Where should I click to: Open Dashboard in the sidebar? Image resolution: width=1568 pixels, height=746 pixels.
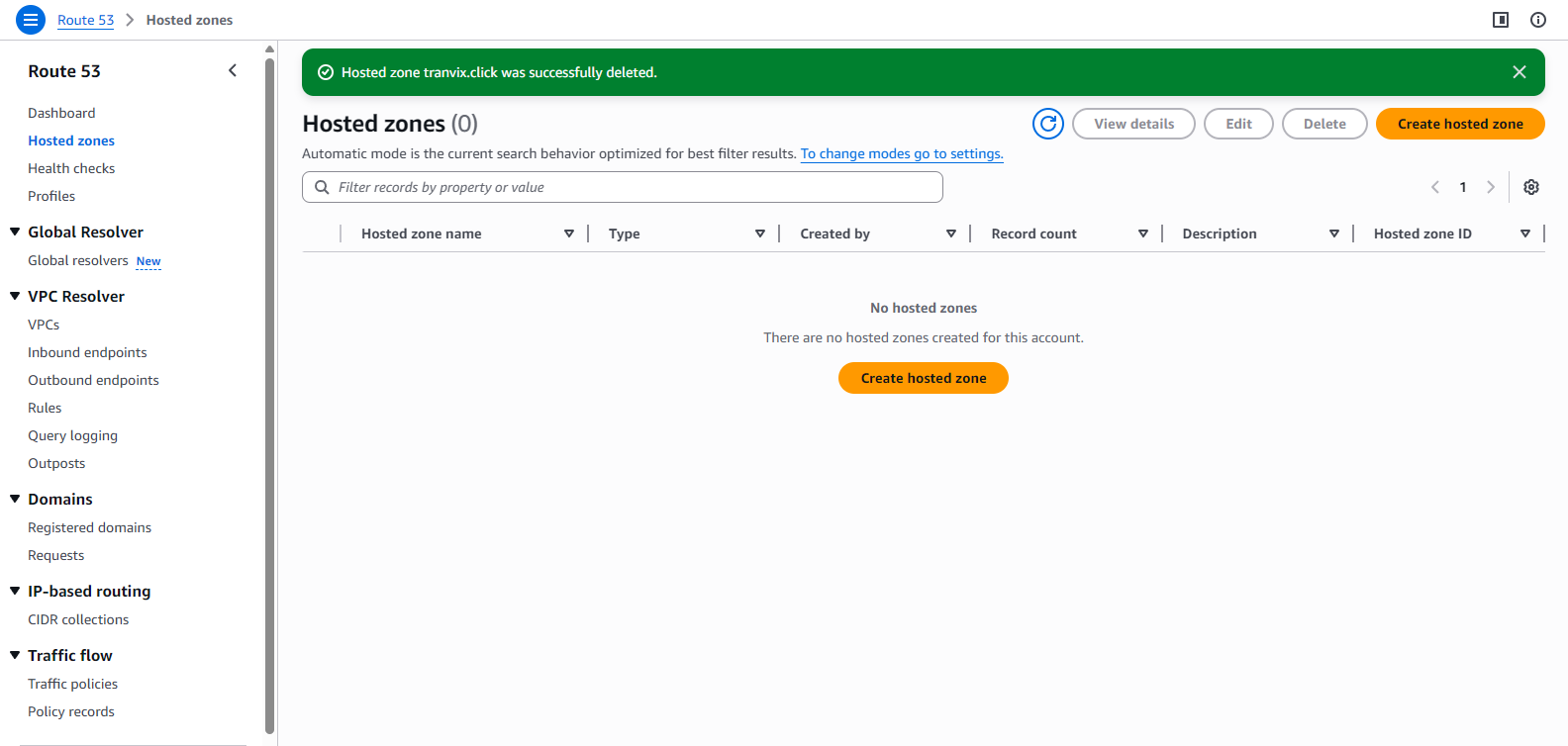tap(61, 113)
